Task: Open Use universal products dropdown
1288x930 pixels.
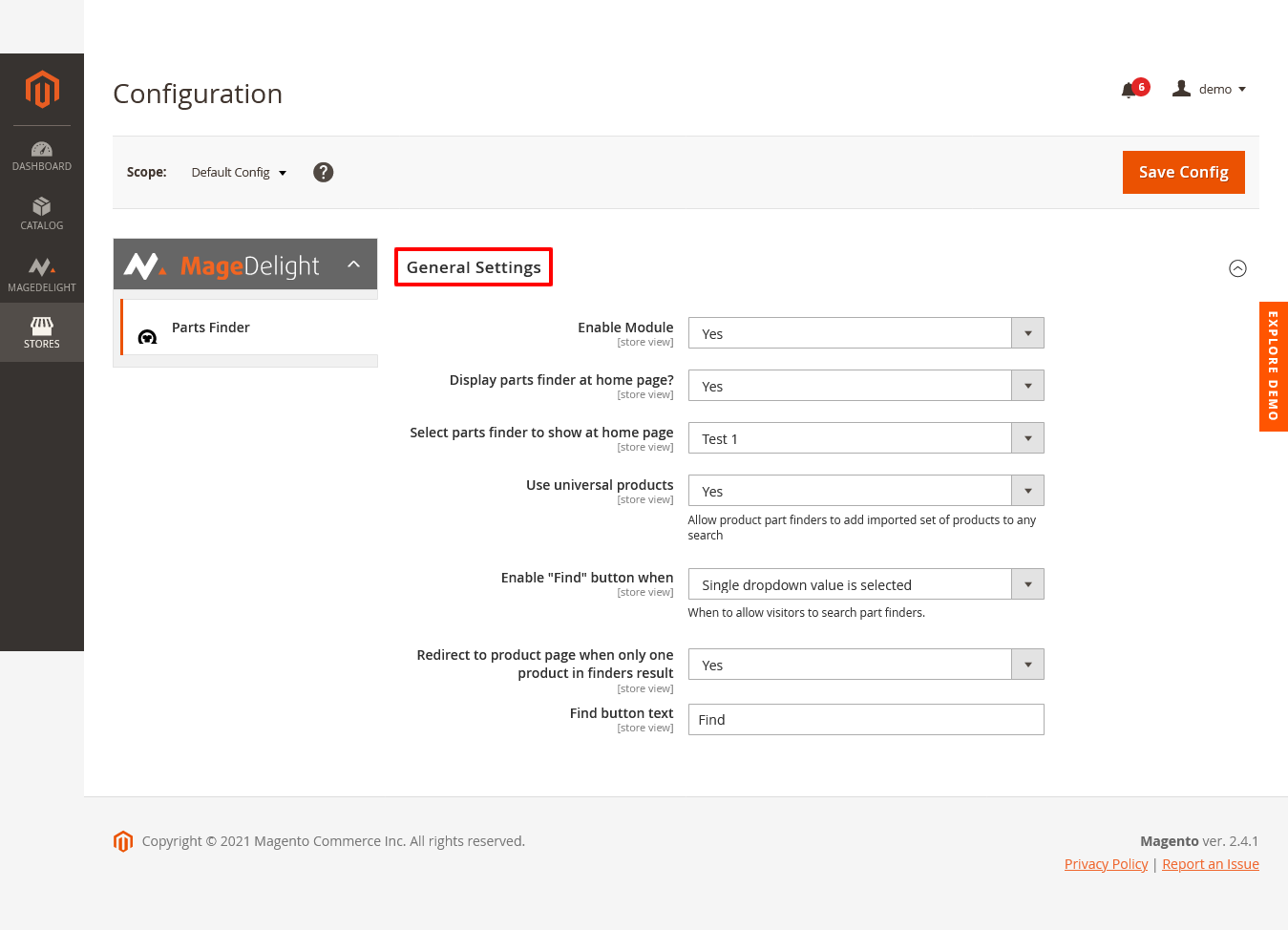Action: (866, 491)
